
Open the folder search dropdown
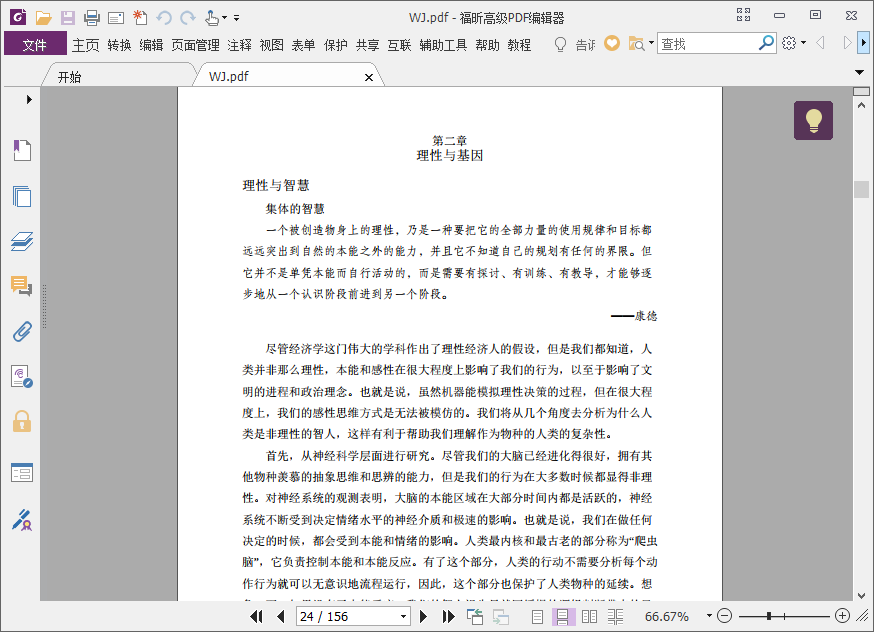point(651,43)
